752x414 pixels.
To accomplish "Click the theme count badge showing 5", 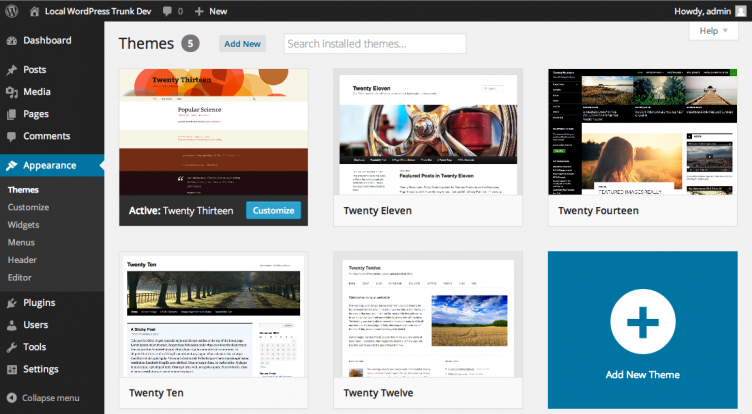I will click(x=190, y=44).
